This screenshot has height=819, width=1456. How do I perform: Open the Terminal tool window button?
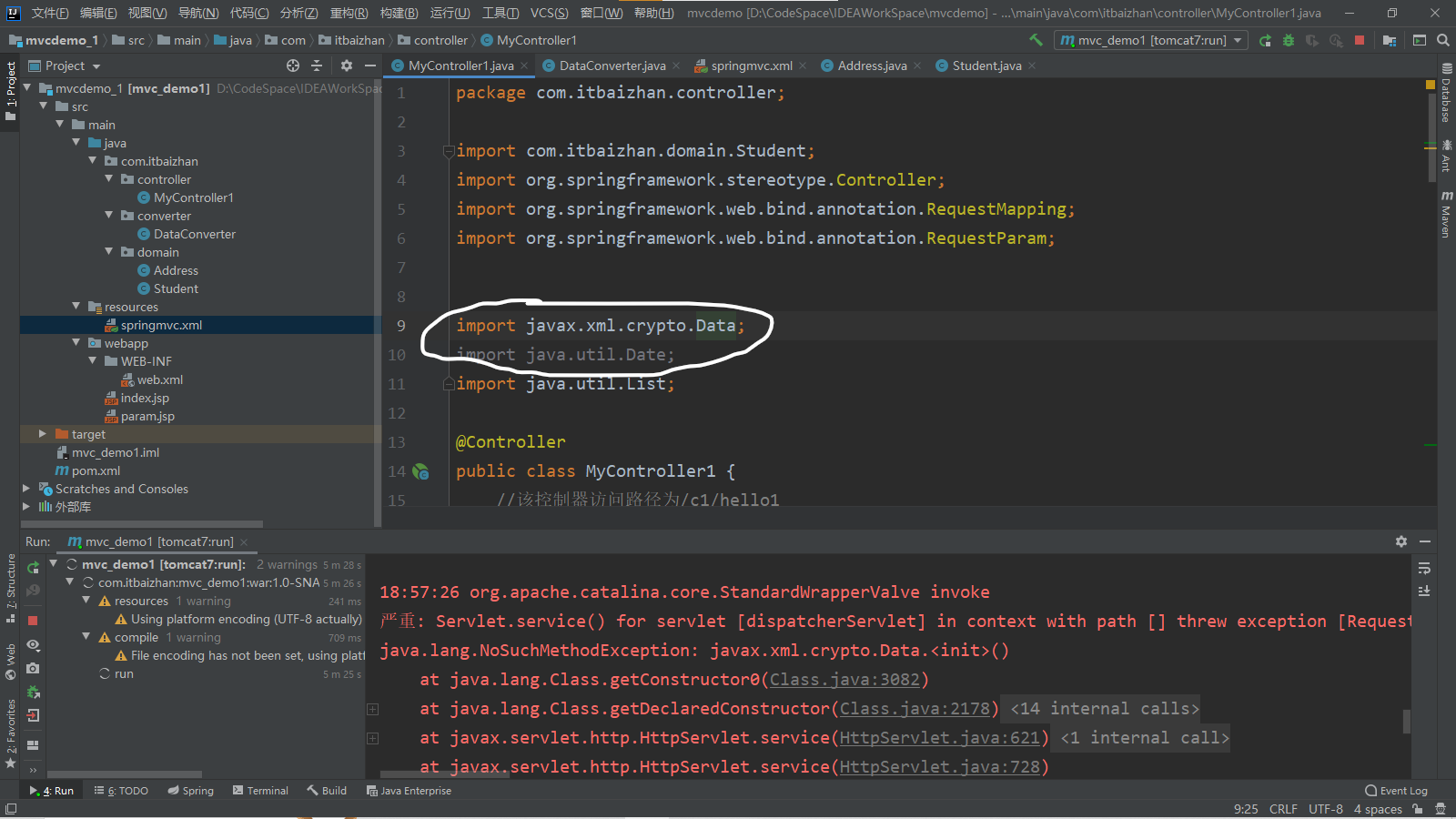[x=260, y=791]
